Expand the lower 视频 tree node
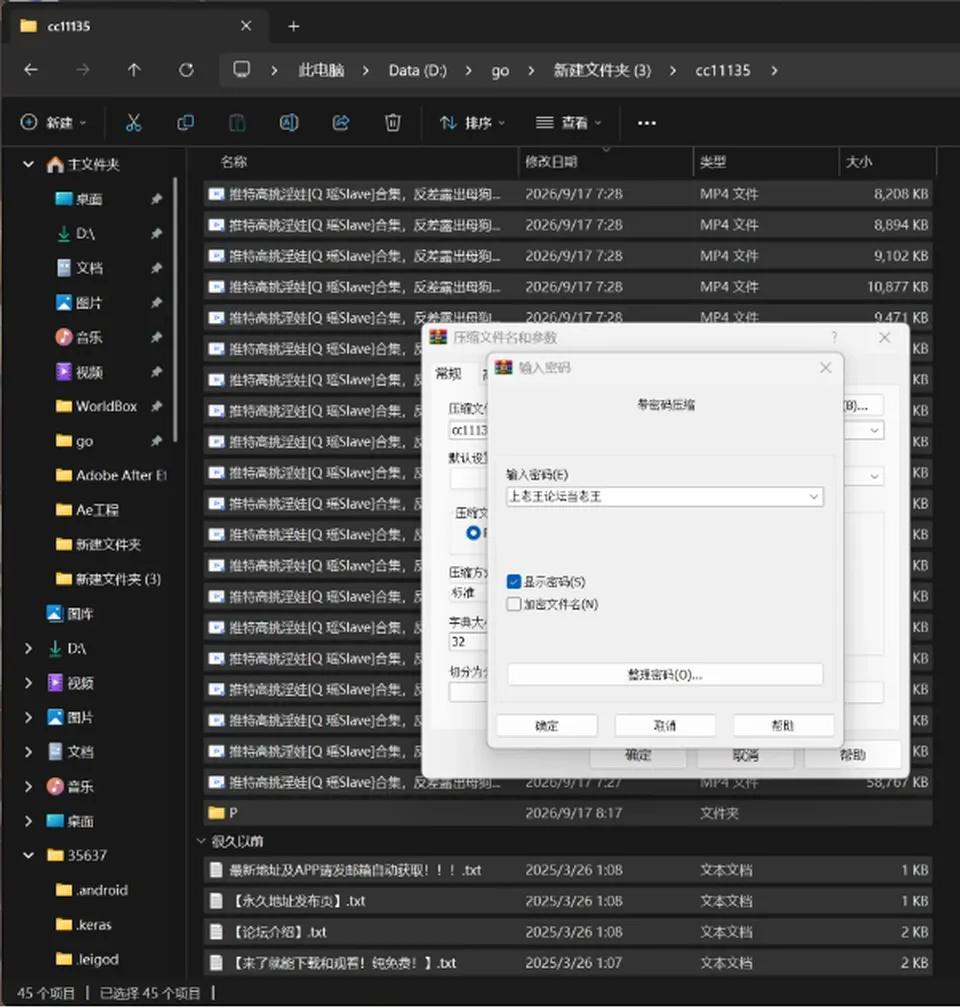 [28, 683]
